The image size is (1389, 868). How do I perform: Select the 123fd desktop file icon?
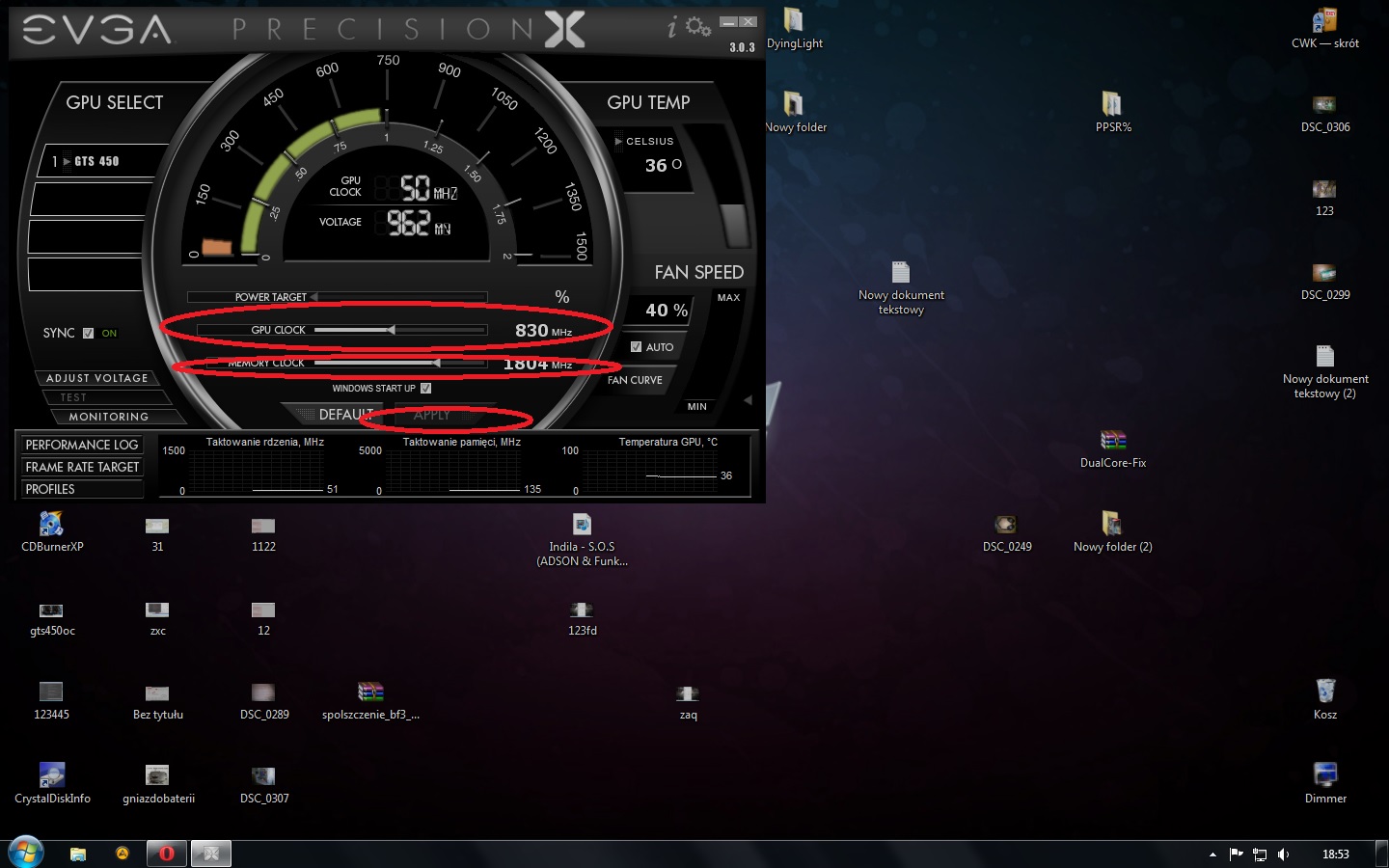coord(583,617)
